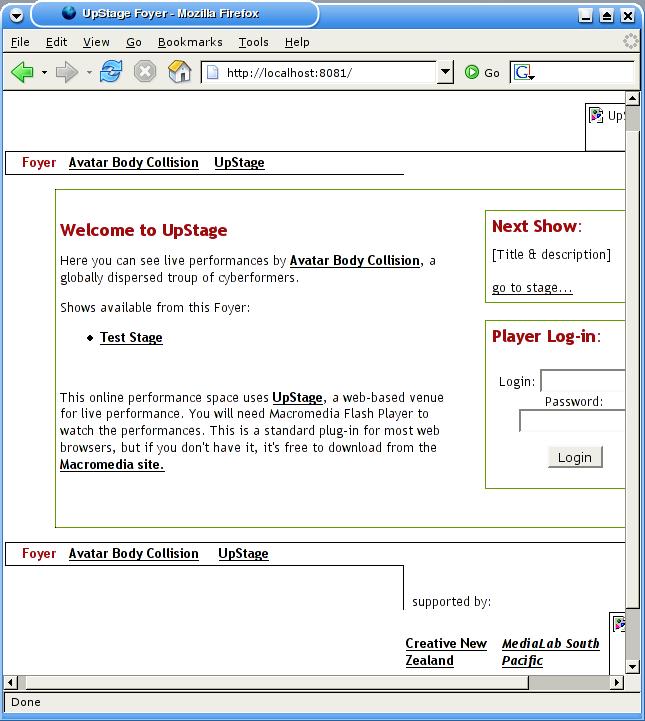
Task: Click the Google search engine icon
Action: [523, 72]
